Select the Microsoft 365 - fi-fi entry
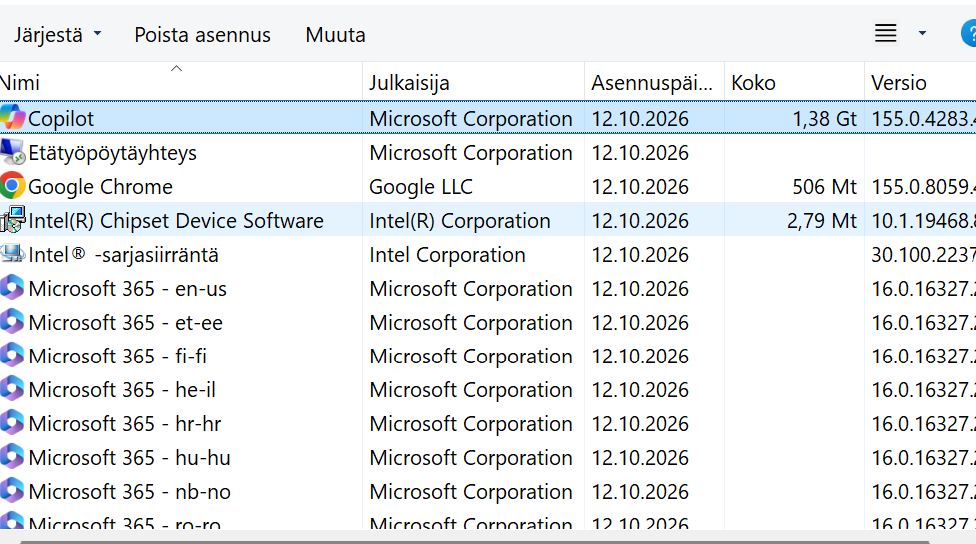Screen dimensions: 976x544 pos(117,356)
